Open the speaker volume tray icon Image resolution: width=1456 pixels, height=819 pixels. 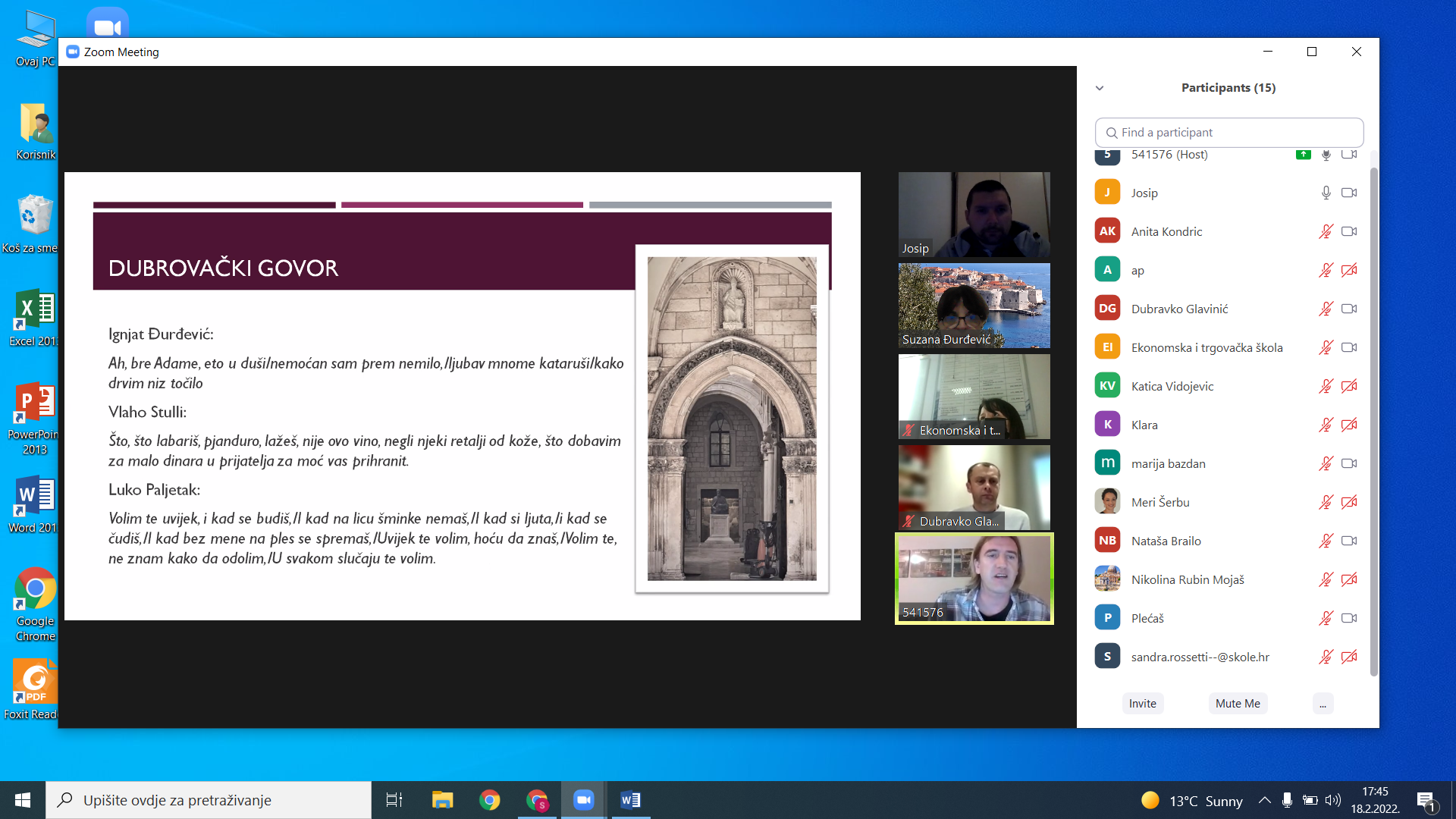[1333, 800]
